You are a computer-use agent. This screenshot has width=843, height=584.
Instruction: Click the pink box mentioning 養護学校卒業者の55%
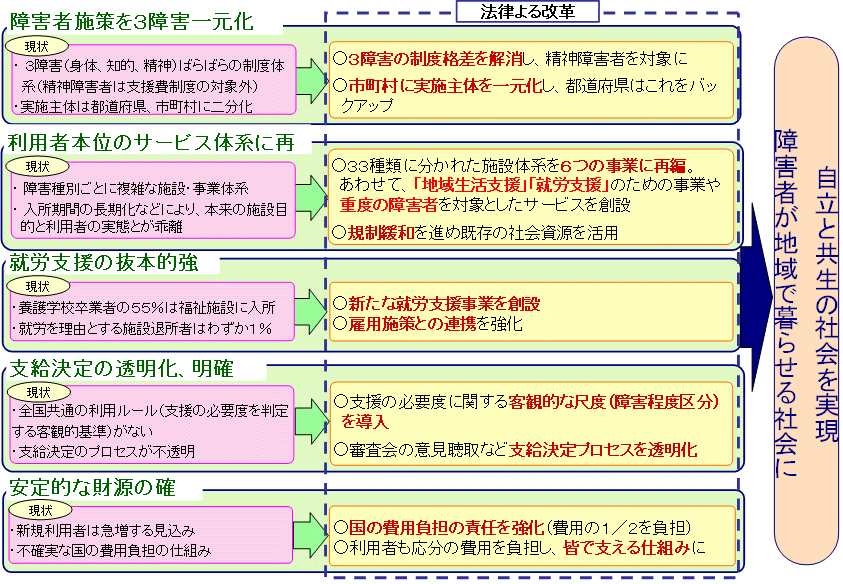click(x=151, y=308)
